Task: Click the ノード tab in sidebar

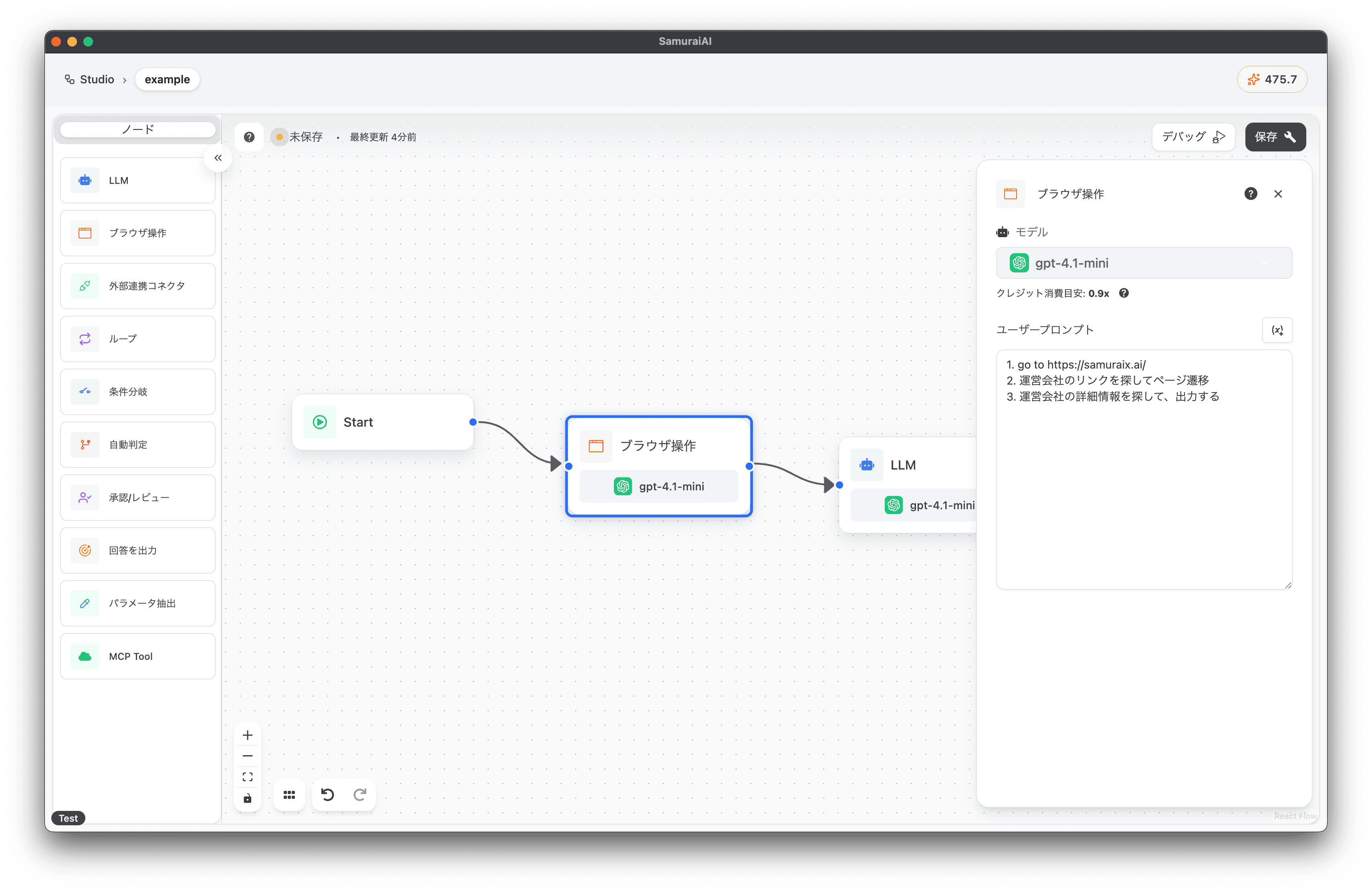Action: click(x=138, y=129)
